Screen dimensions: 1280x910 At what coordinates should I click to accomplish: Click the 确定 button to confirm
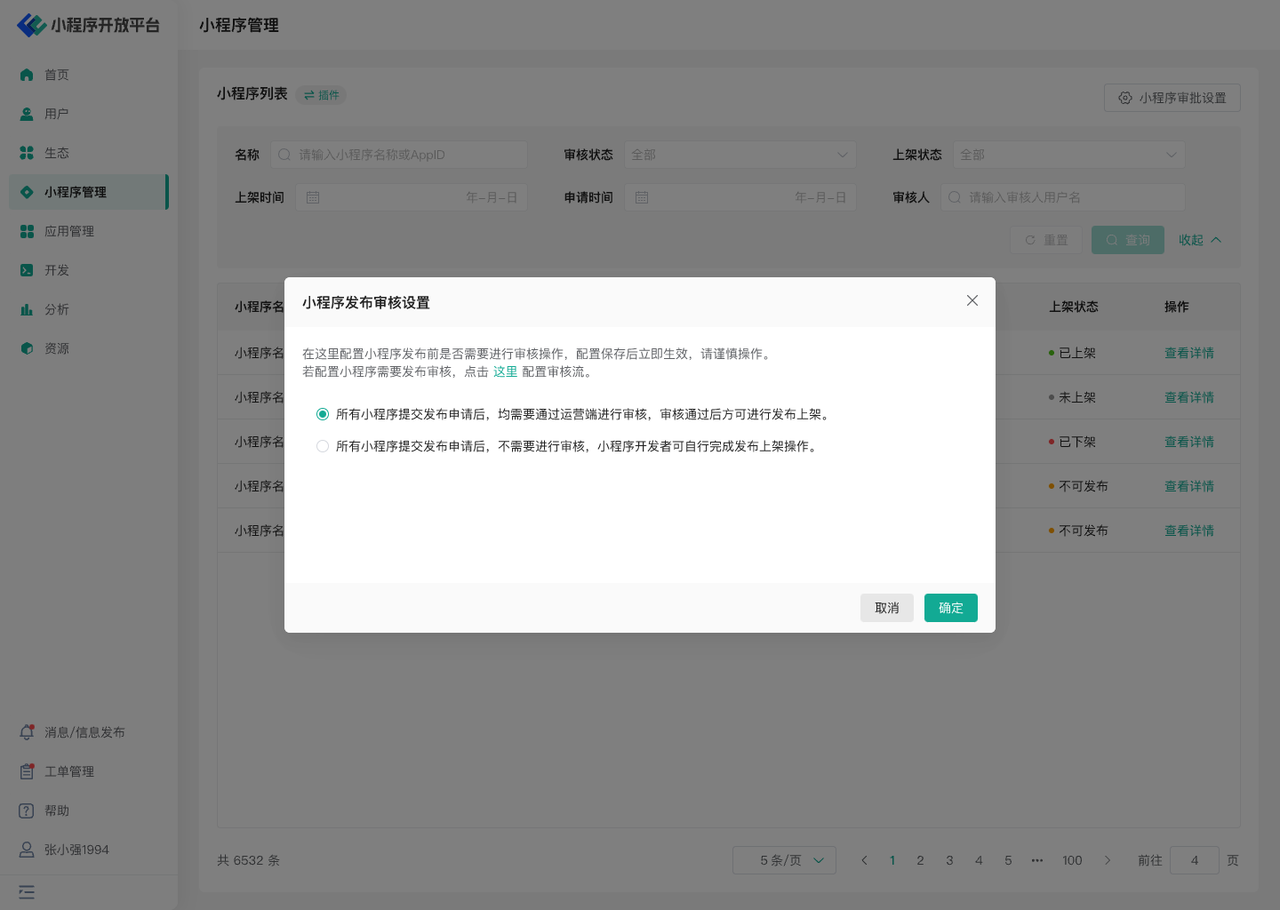click(950, 608)
